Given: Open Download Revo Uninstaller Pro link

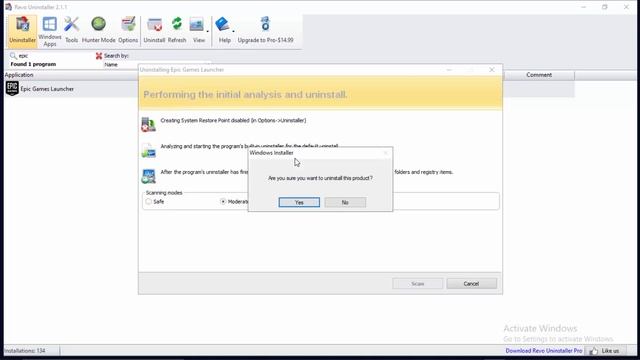Looking at the screenshot, I should [544, 351].
